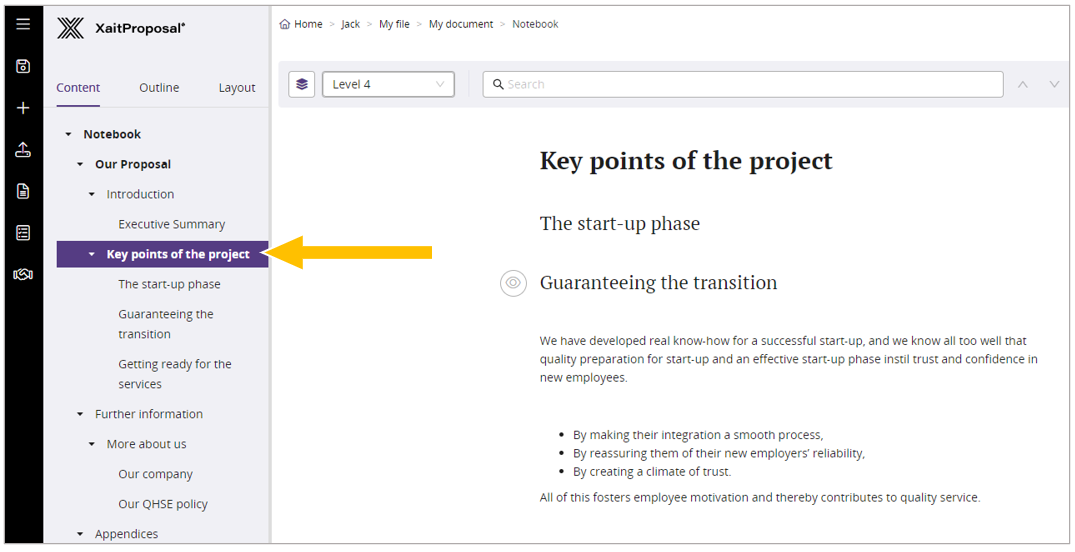Click the upload export icon
This screenshot has width=1075, height=552.
tap(23, 150)
